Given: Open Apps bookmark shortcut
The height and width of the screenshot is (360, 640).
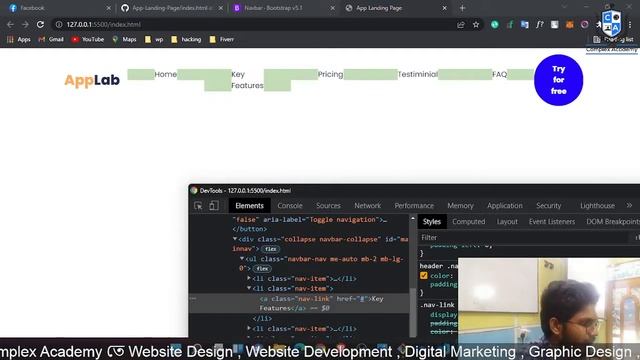Looking at the screenshot, I should (x=19, y=40).
